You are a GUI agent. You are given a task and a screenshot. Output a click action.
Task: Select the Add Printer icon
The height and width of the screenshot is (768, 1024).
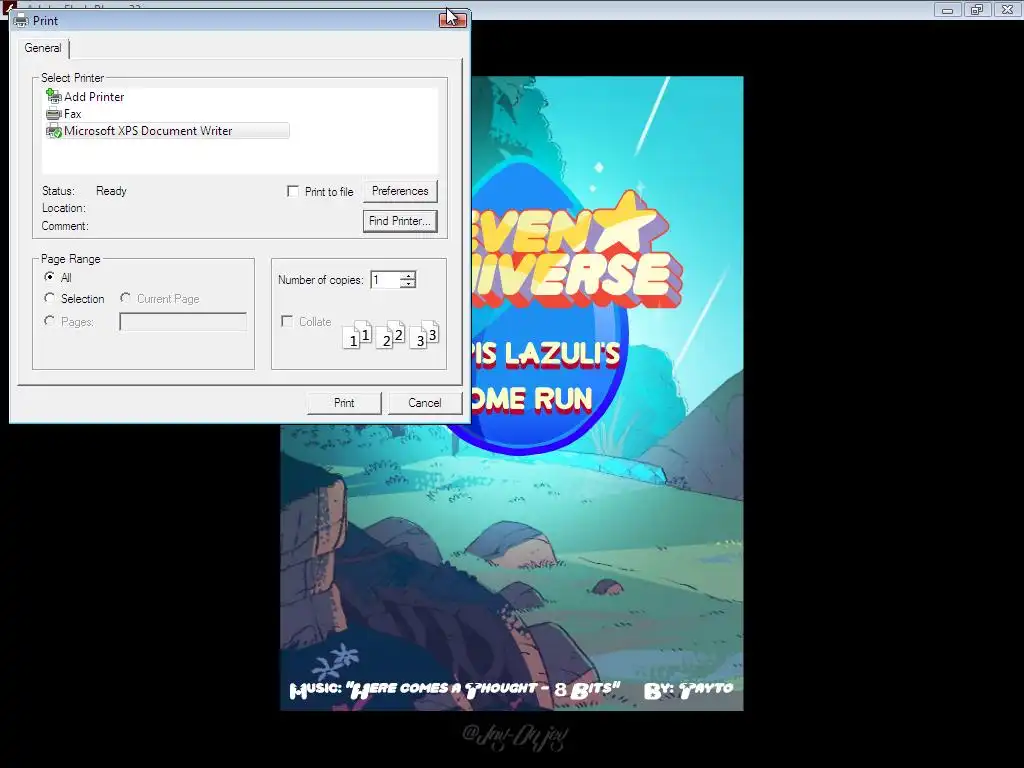point(54,96)
